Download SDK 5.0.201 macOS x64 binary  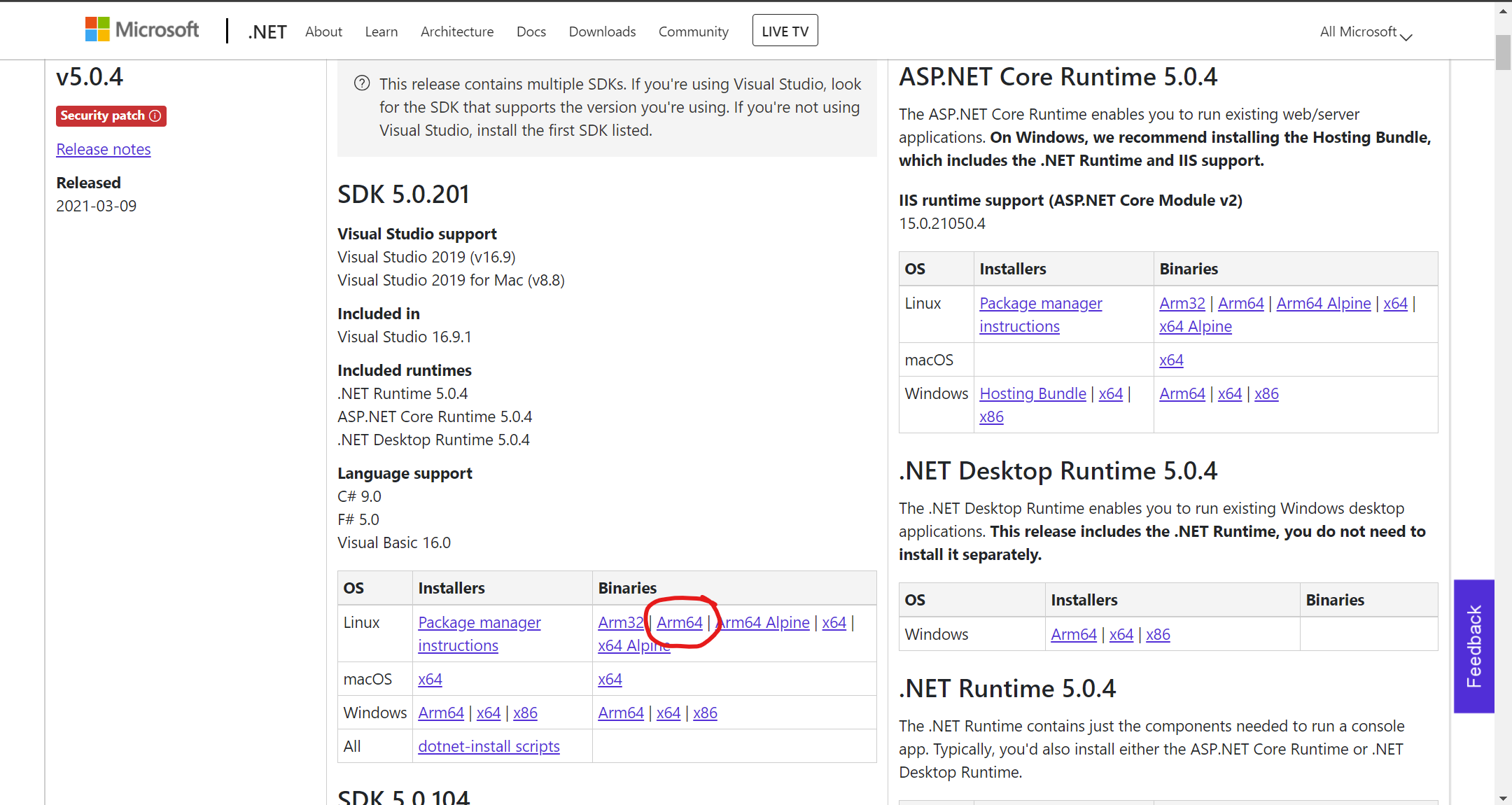pos(610,679)
